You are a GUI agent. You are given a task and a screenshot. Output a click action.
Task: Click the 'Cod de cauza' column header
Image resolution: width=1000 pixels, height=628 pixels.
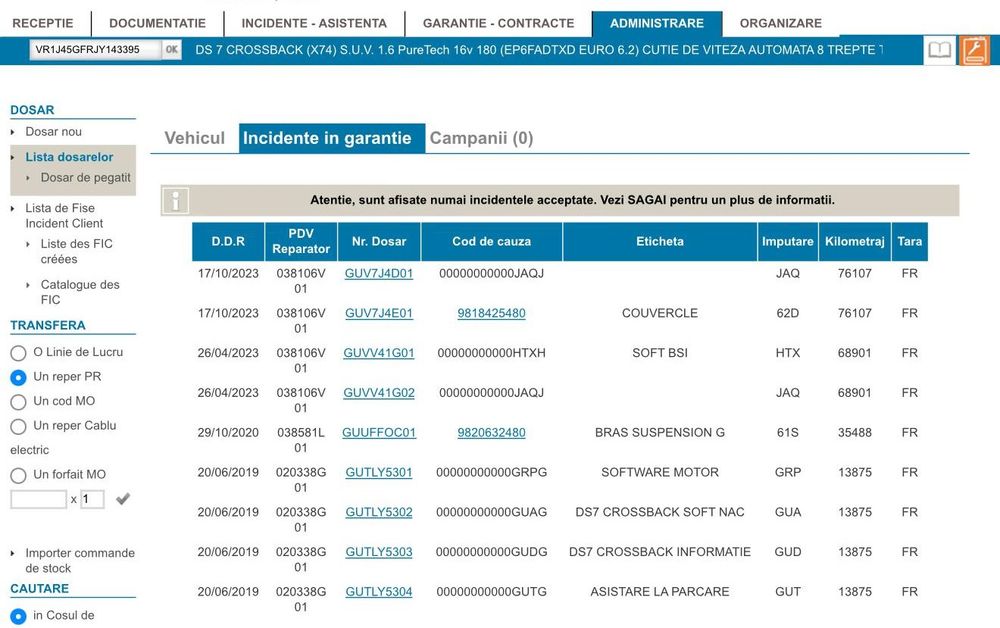492,242
